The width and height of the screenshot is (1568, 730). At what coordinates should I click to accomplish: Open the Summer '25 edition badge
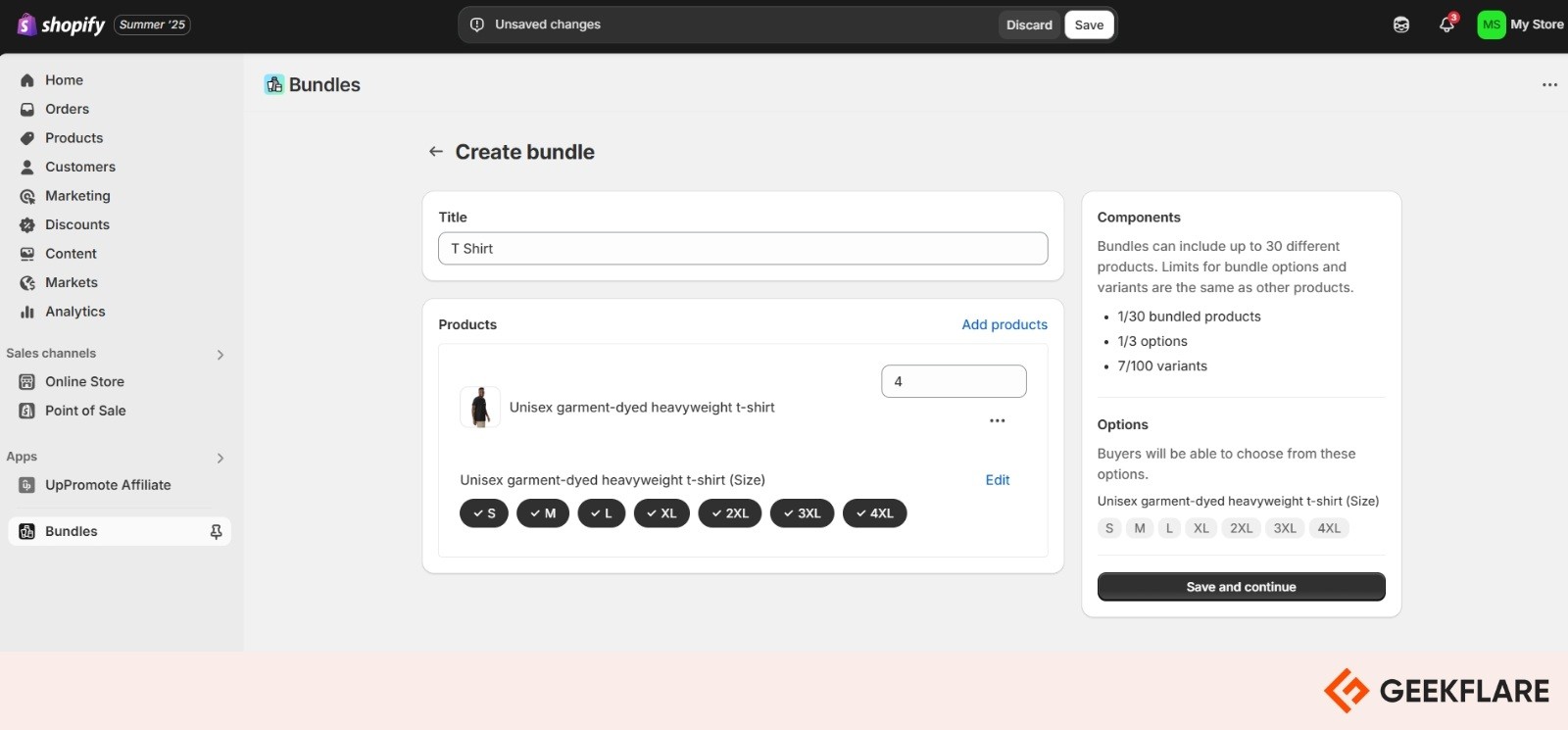click(152, 24)
